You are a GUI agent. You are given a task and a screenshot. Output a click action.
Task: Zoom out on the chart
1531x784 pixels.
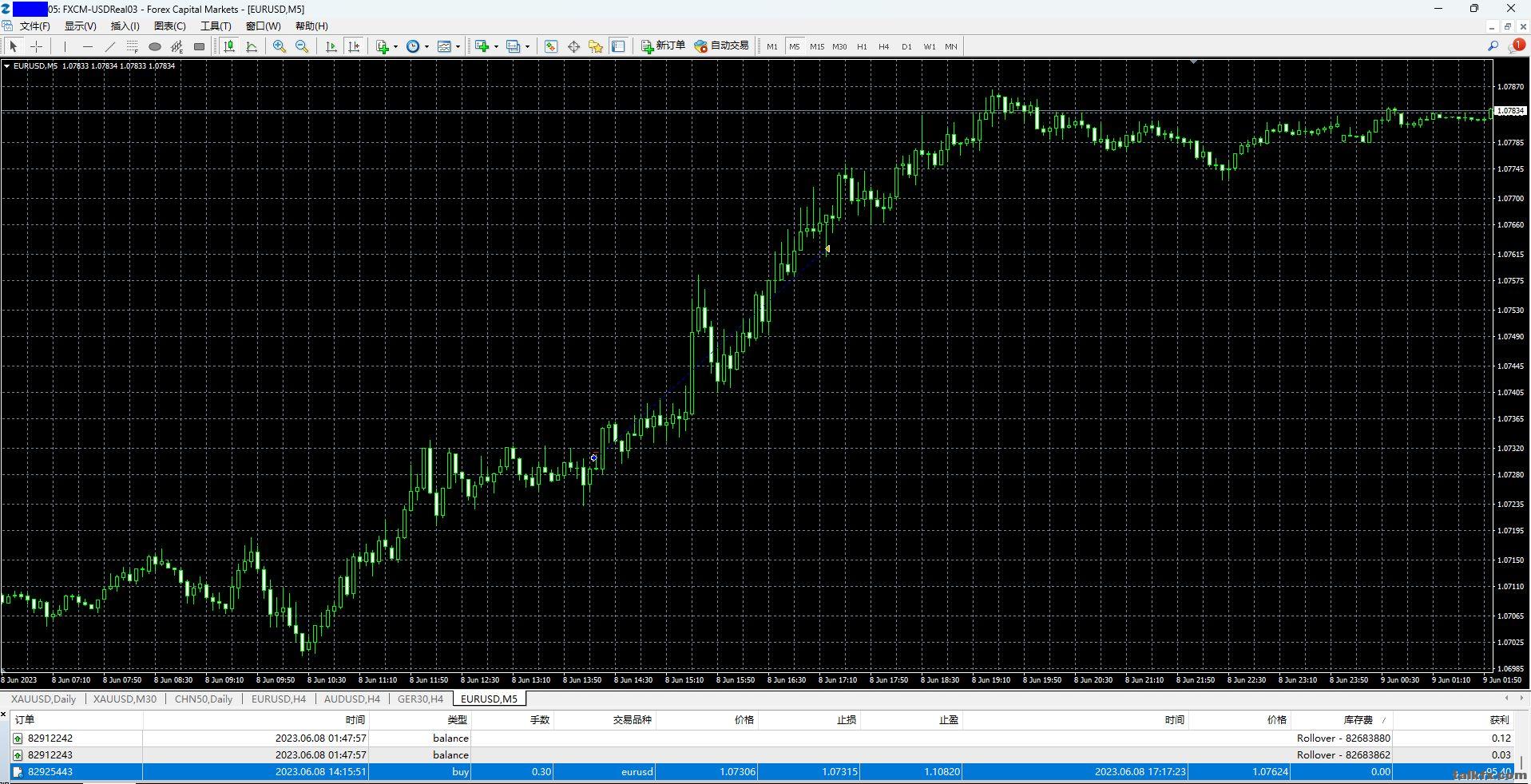[x=302, y=46]
